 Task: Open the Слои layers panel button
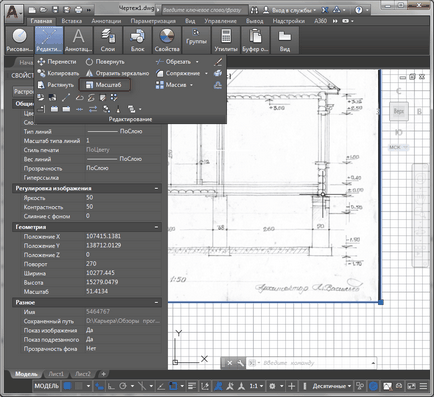click(108, 40)
